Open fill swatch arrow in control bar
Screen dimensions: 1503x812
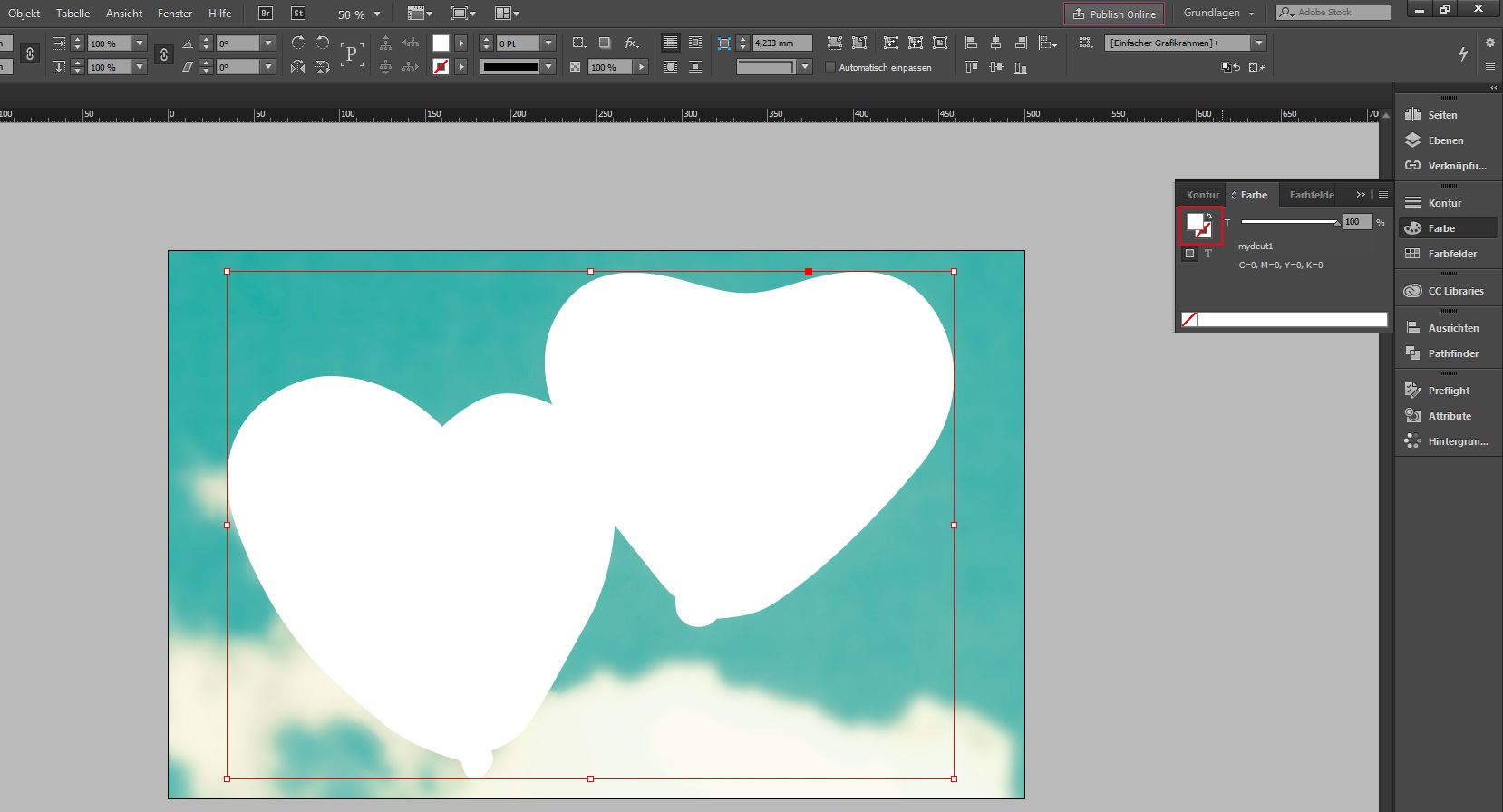461,43
